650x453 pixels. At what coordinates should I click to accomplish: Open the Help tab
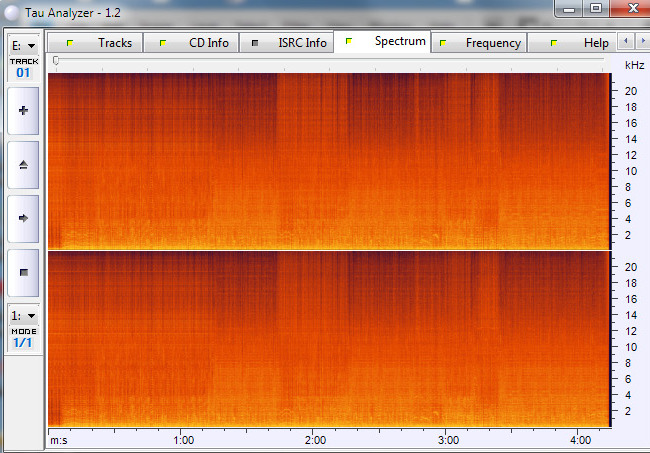click(x=572, y=43)
